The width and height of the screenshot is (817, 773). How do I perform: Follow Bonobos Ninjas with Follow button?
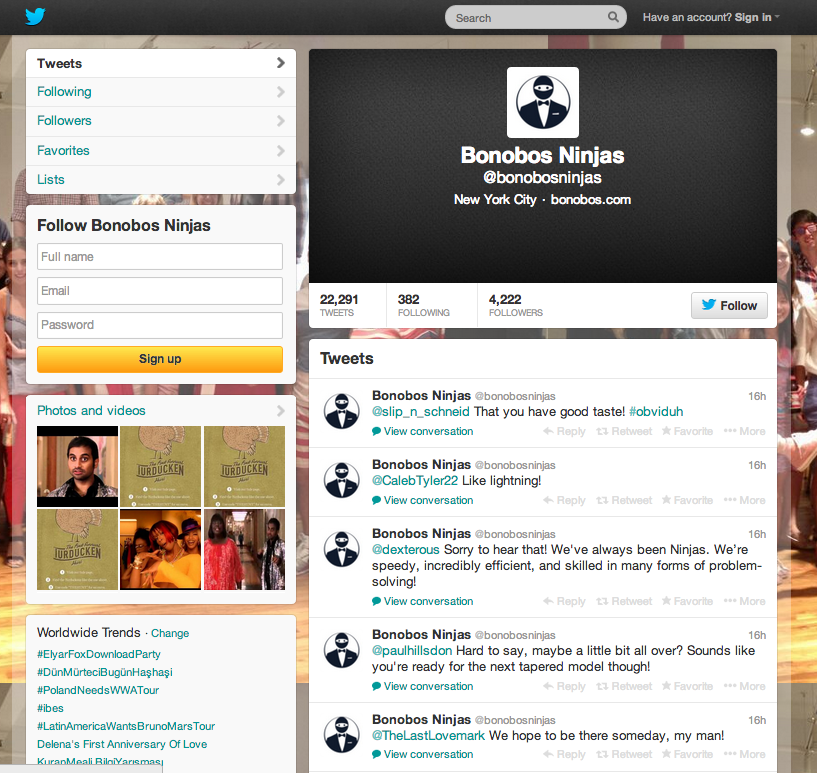(729, 305)
